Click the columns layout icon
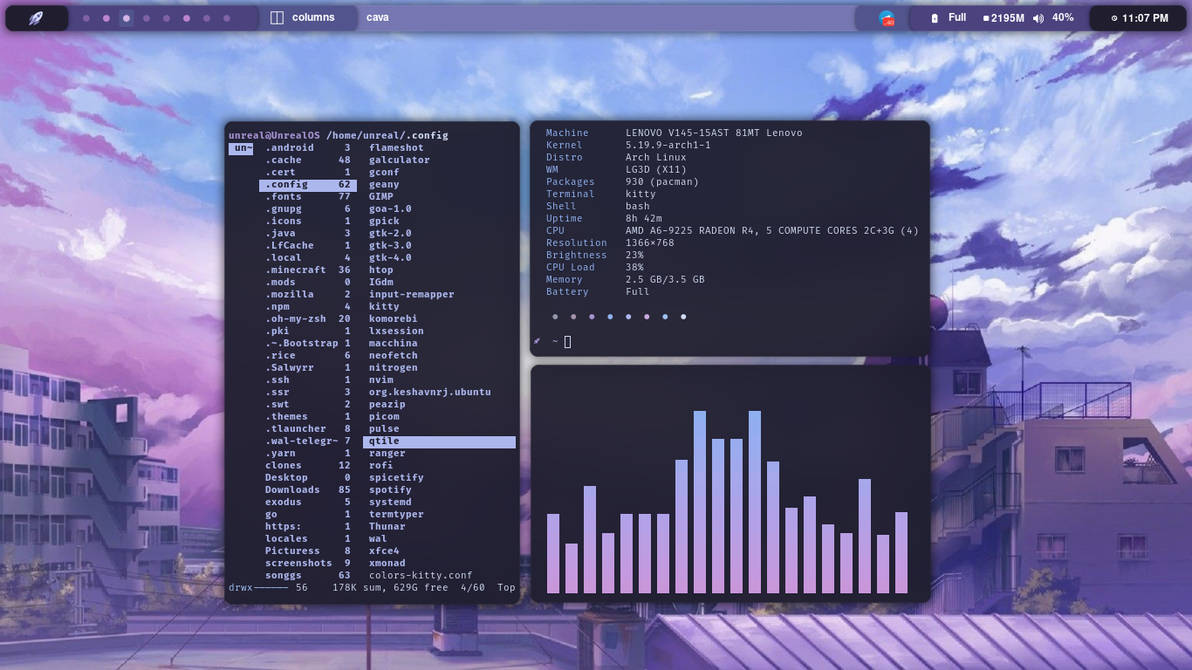 [x=277, y=17]
